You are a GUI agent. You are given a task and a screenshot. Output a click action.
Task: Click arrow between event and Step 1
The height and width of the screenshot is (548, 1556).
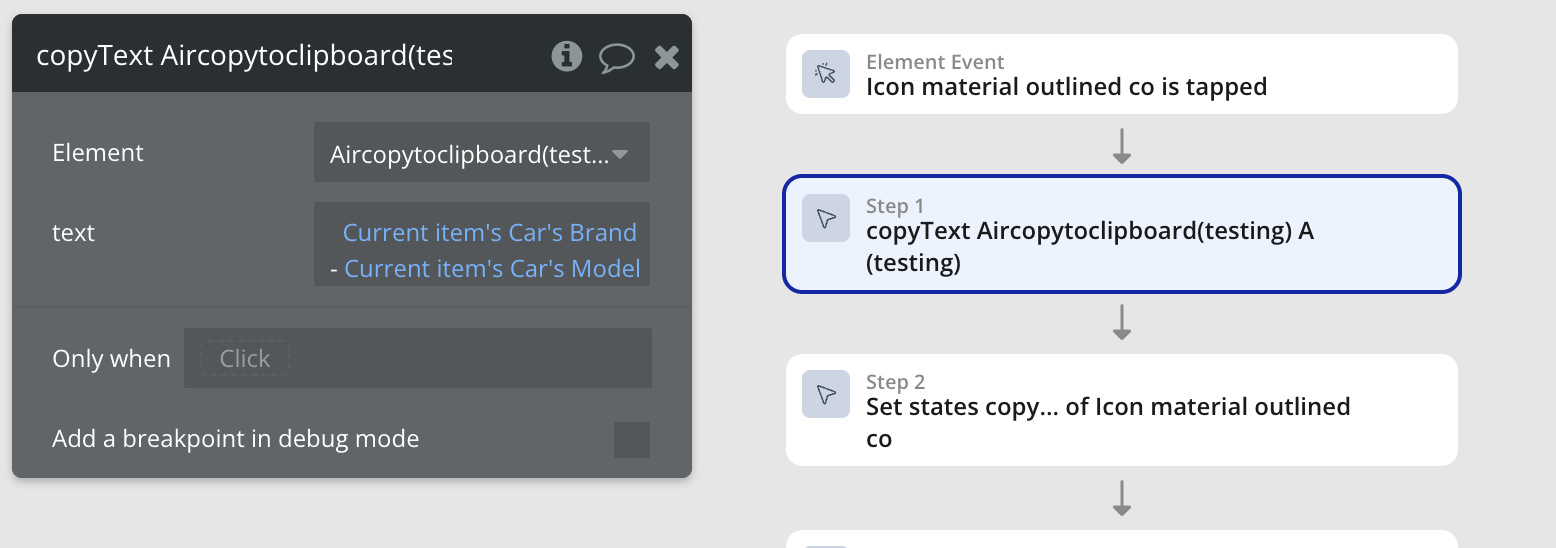(1122, 146)
